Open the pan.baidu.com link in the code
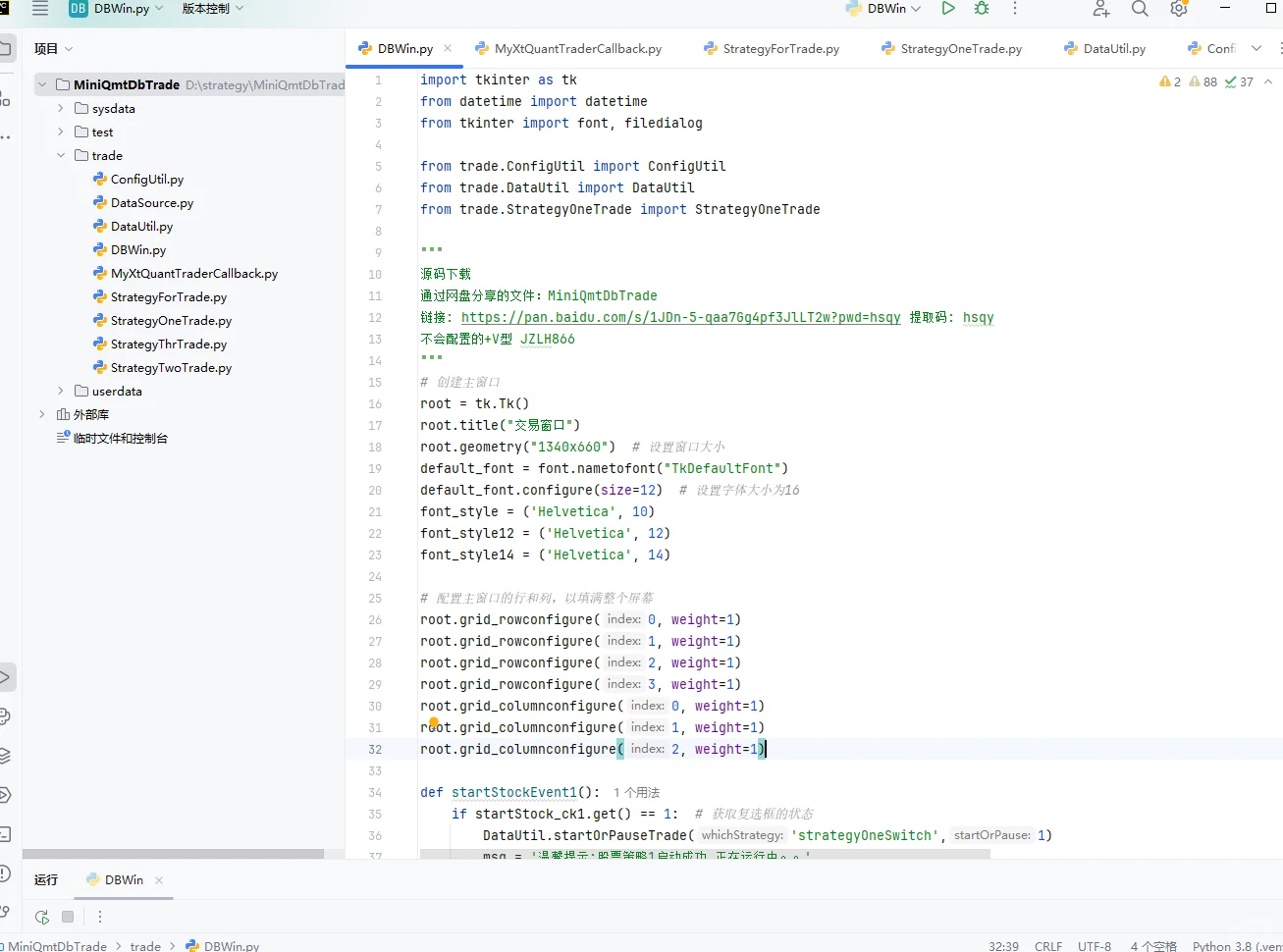 pos(680,318)
